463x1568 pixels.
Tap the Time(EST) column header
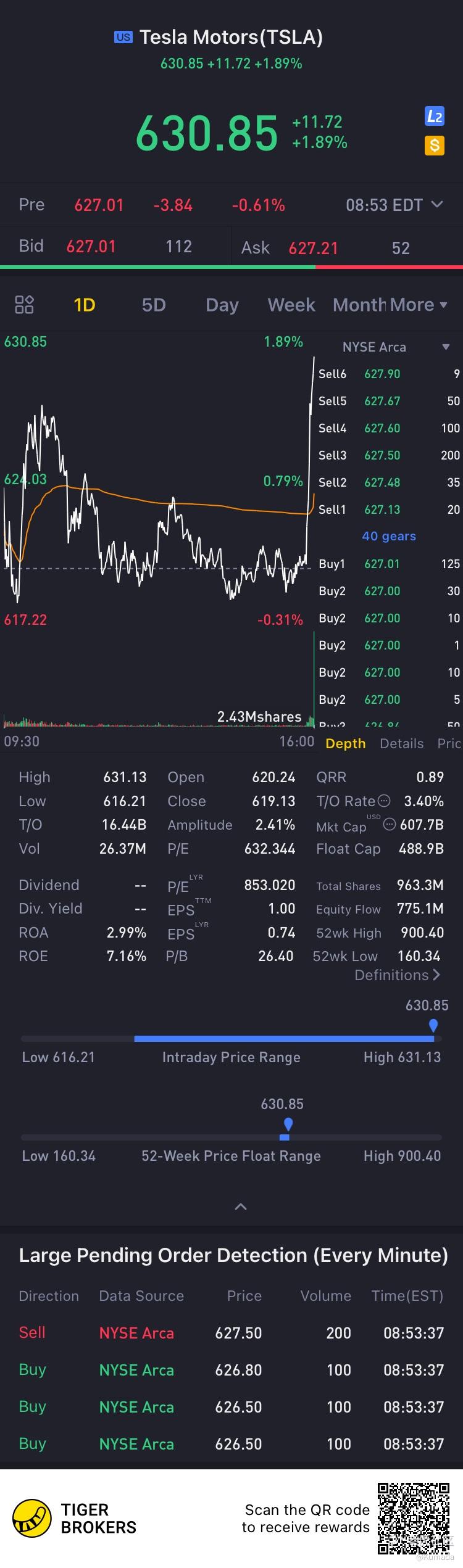[x=407, y=1296]
